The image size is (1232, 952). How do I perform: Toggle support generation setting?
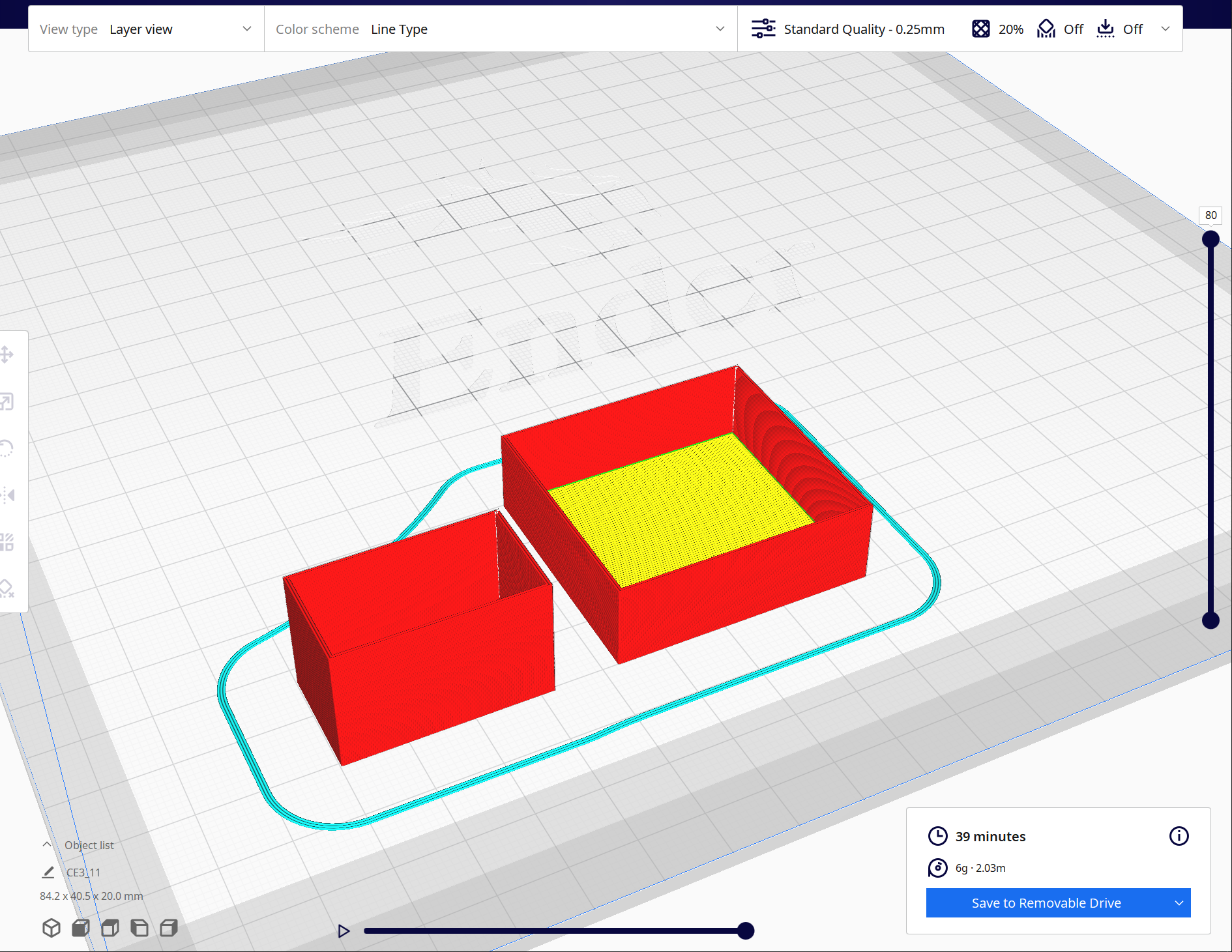tap(1059, 29)
